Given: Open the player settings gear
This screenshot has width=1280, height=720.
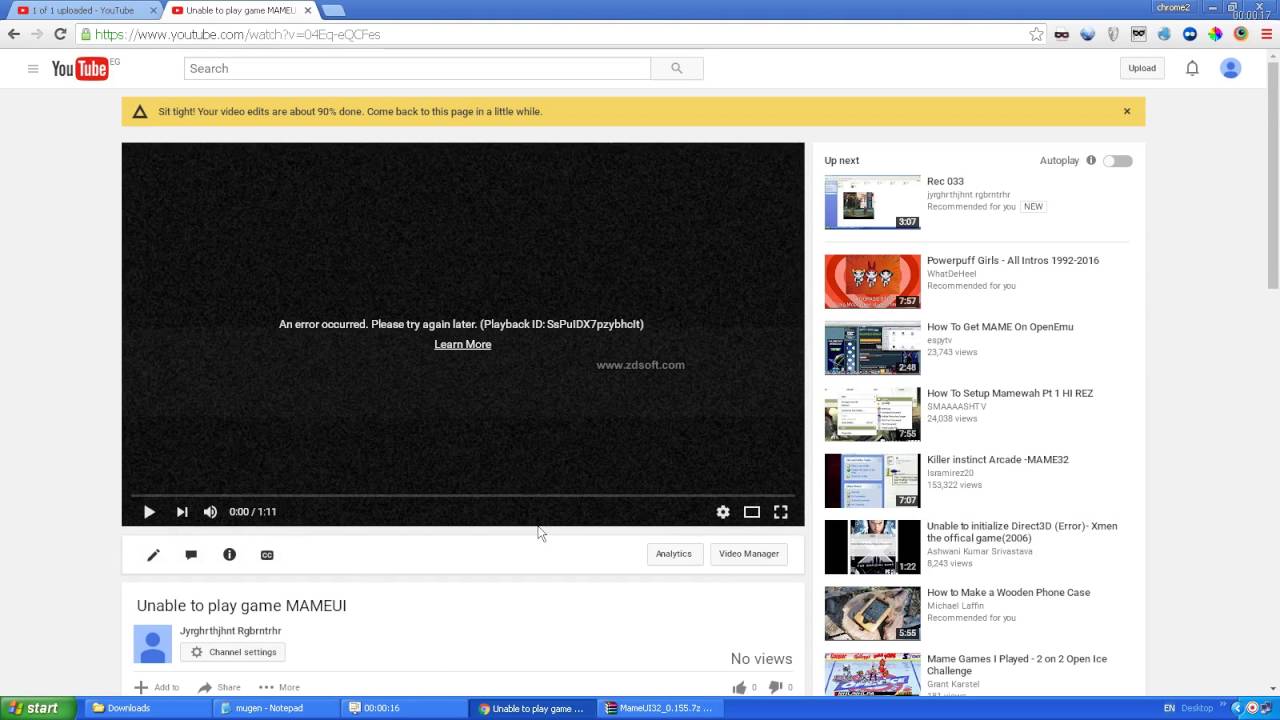Looking at the screenshot, I should (x=723, y=512).
